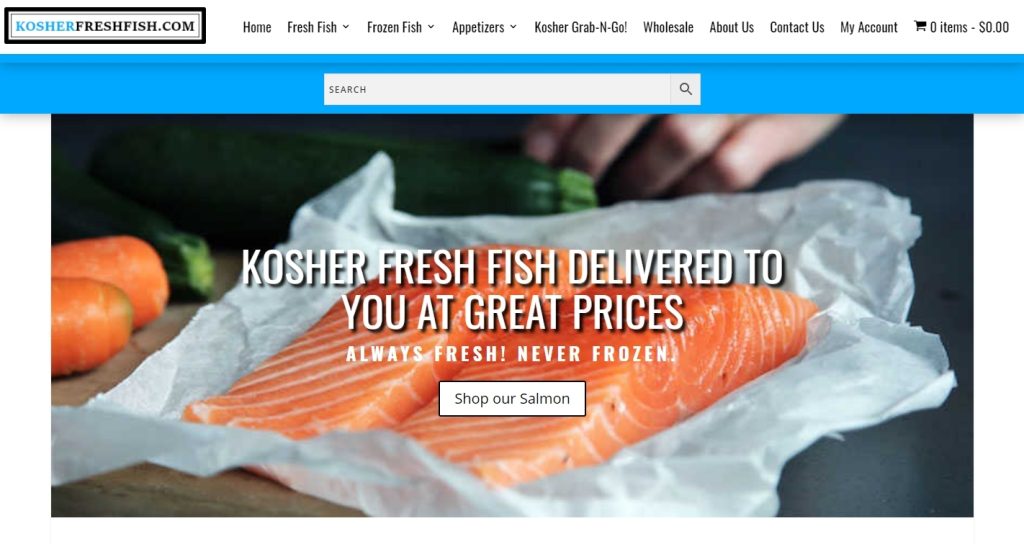Click the Kosher Fresh Fish Delivered headline
This screenshot has width=1024, height=544.
pos(513,289)
